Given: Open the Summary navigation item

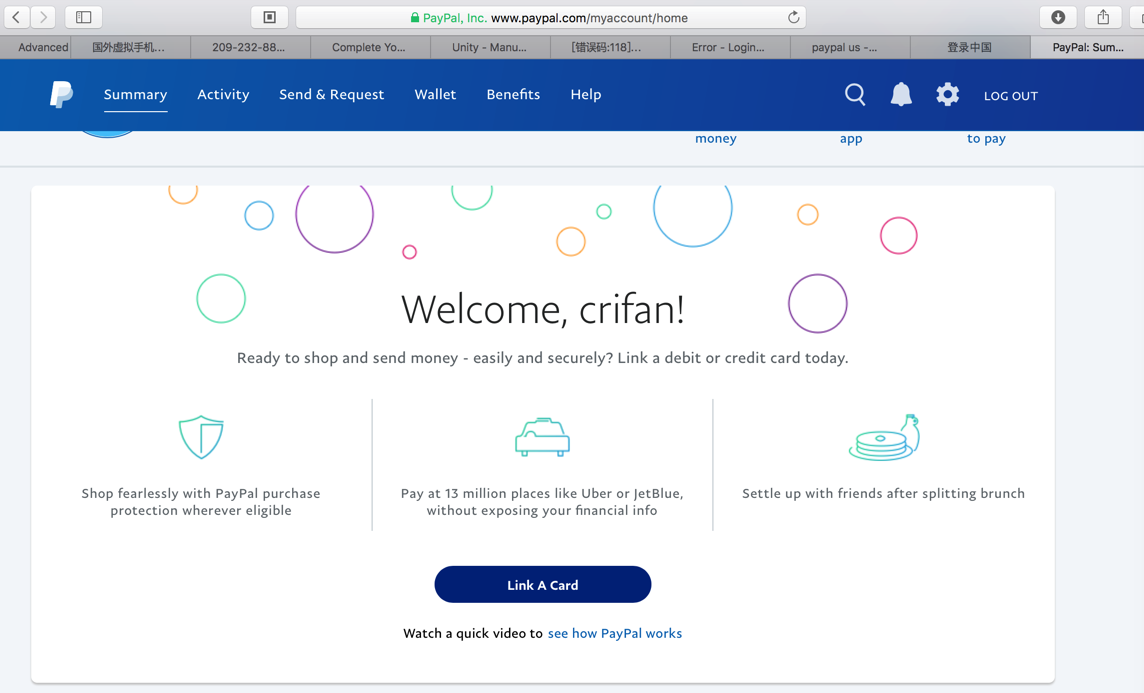Looking at the screenshot, I should (135, 94).
